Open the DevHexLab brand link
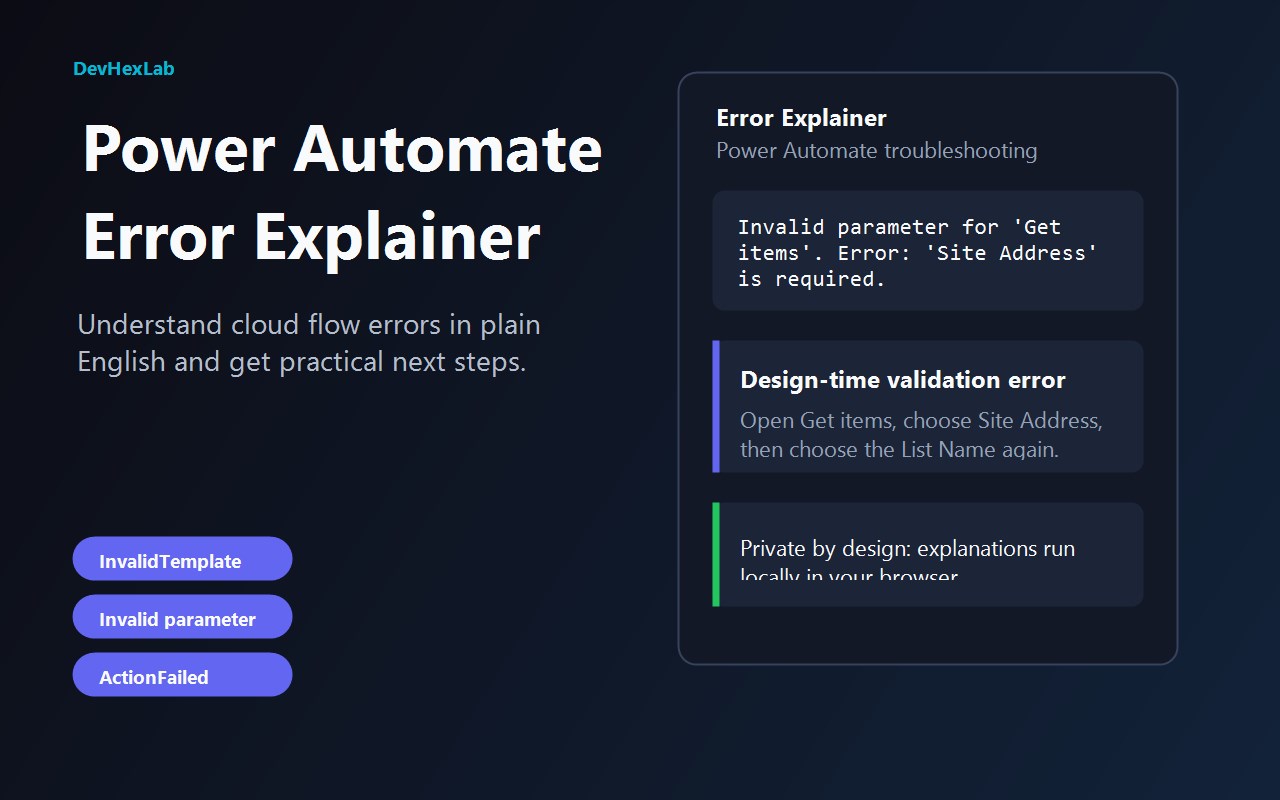 [124, 69]
